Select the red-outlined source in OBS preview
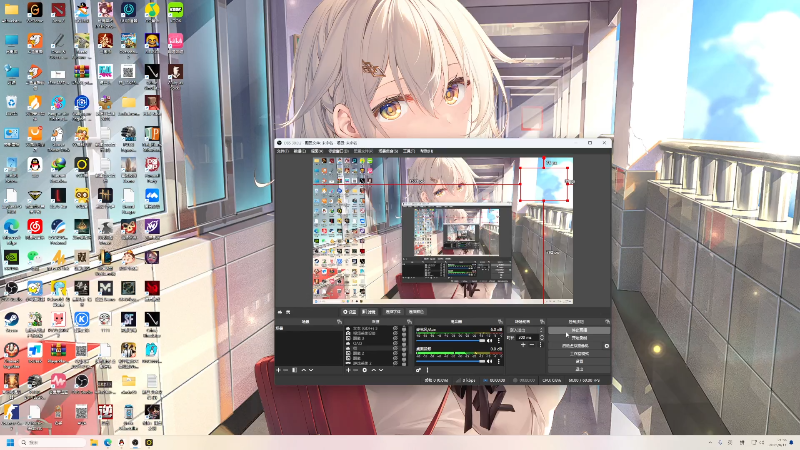This screenshot has width=800, height=450. coord(544,184)
